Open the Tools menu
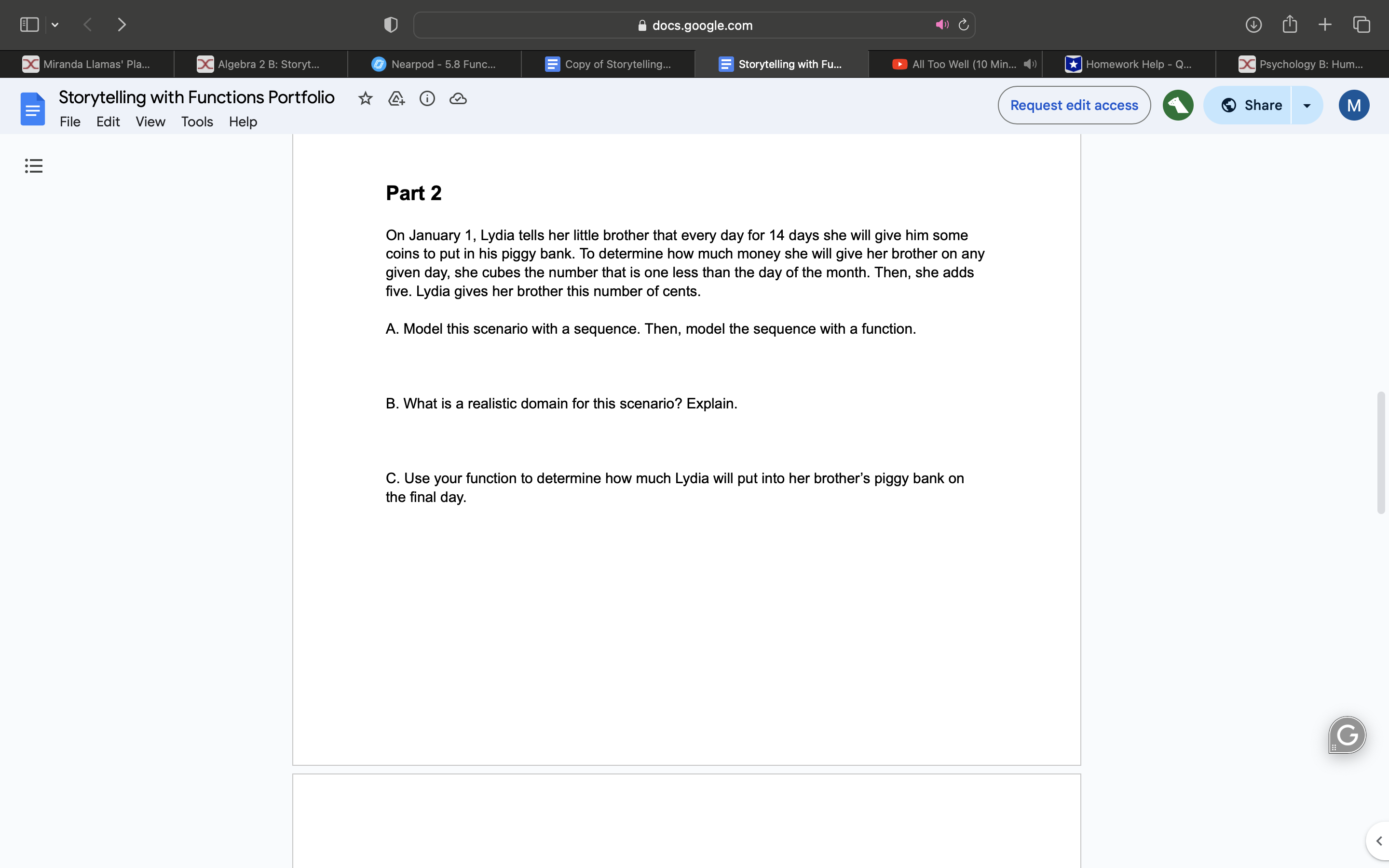 click(x=196, y=122)
